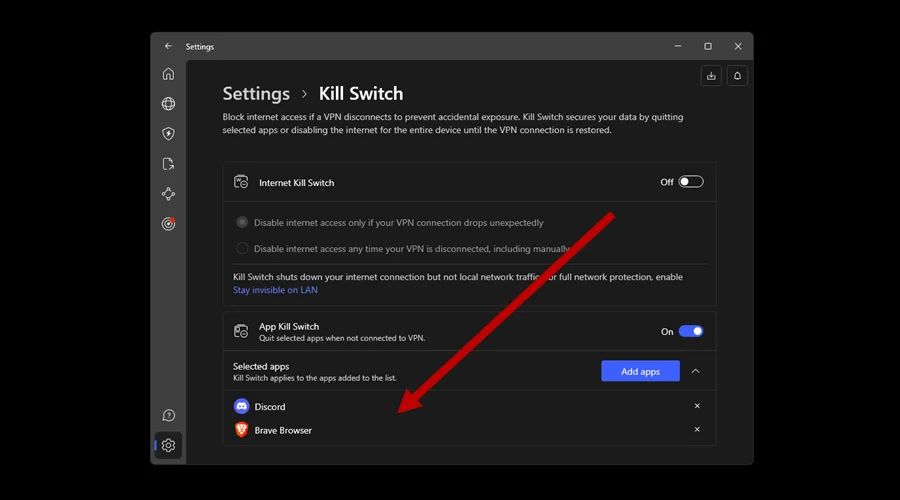Open the Meshnet nodes icon in sidebar

[x=168, y=194]
